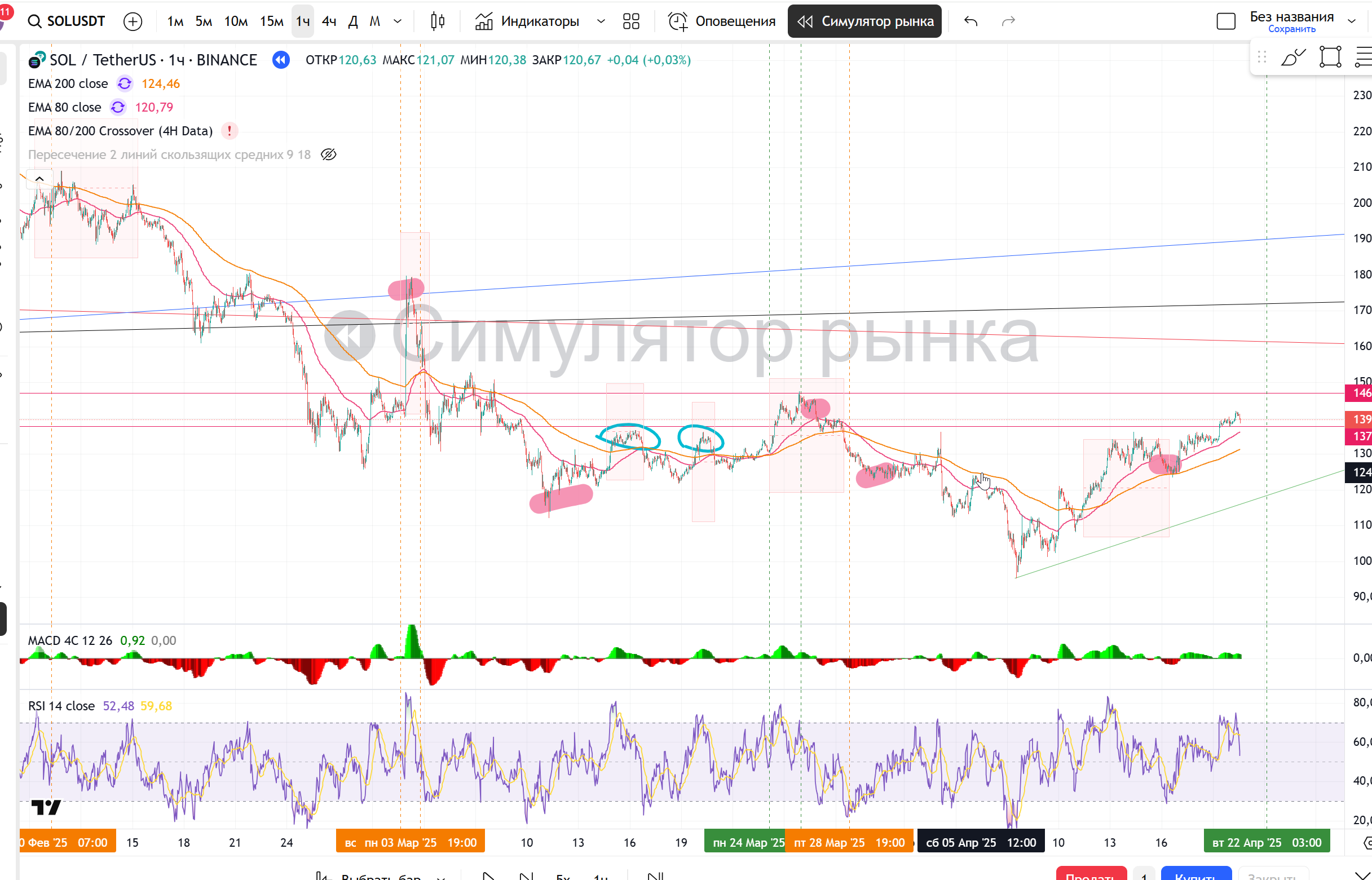Open SOLUSDT symbol search
The height and width of the screenshot is (880, 1372).
(x=67, y=21)
